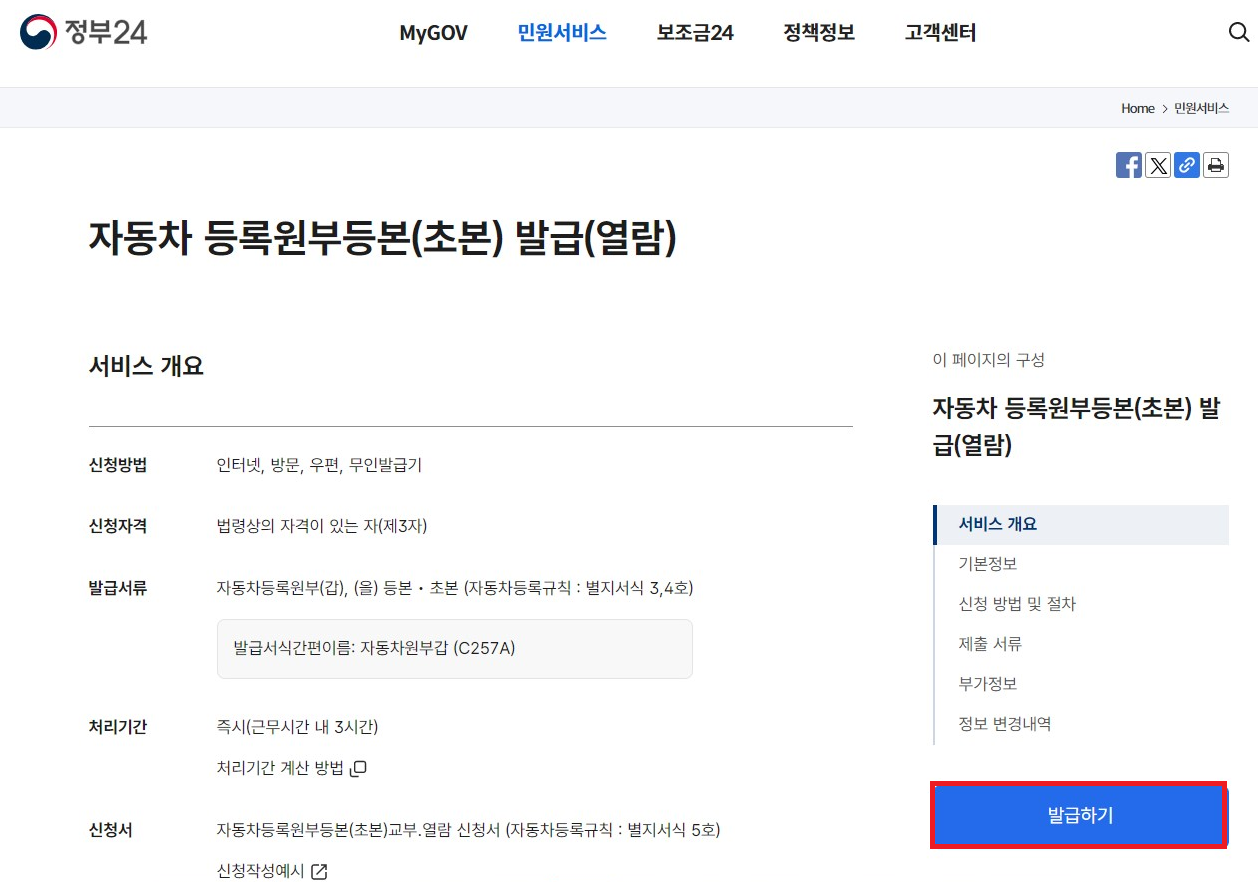Open 고객센터 menu

940,33
